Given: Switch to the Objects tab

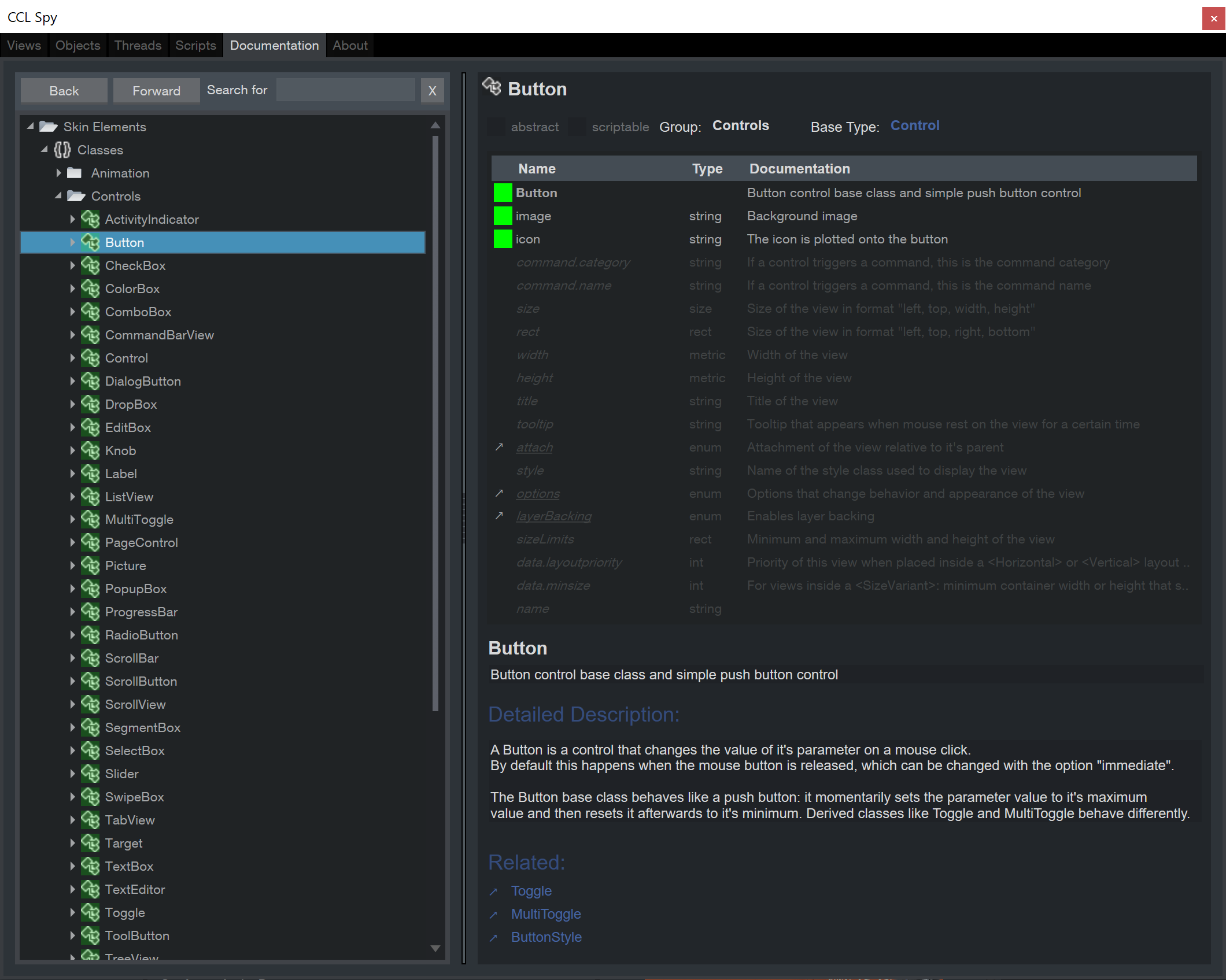Looking at the screenshot, I should [x=77, y=45].
